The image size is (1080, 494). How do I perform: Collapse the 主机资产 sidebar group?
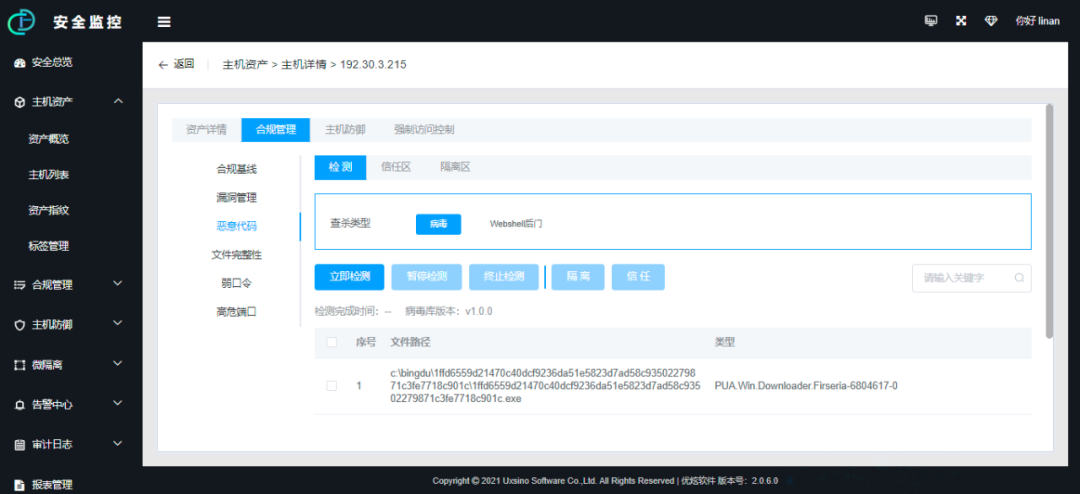coord(118,101)
